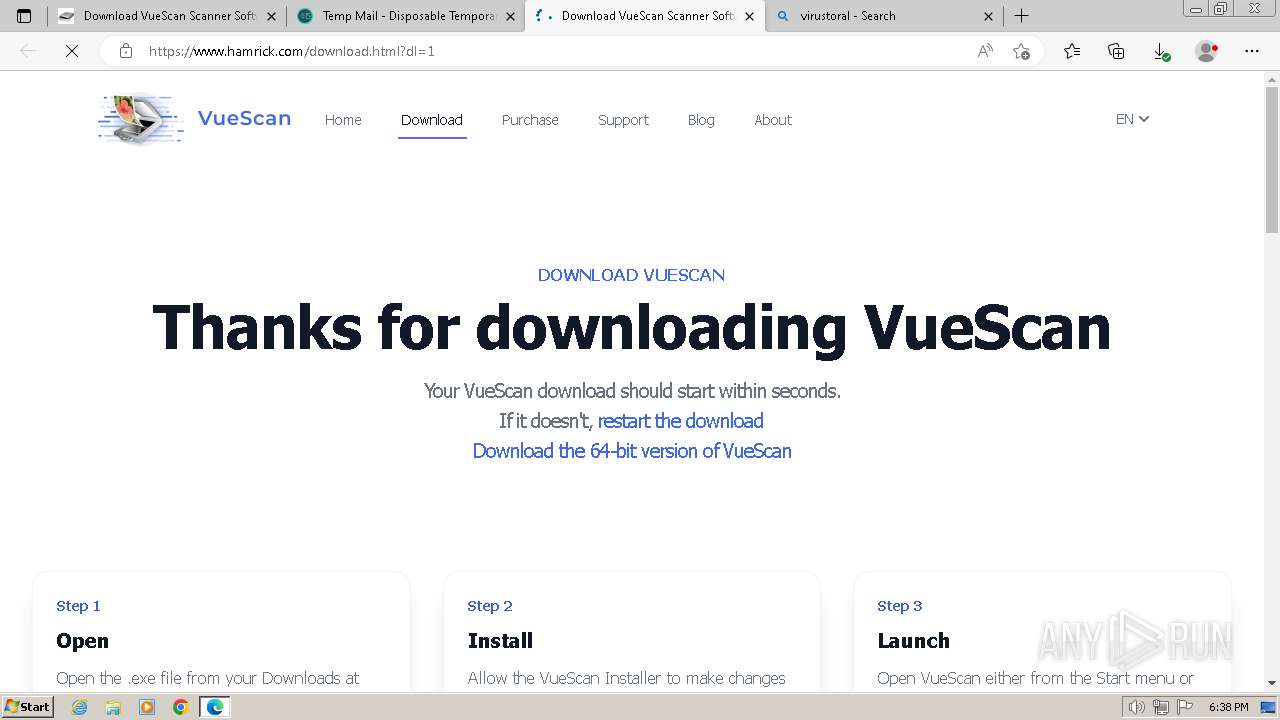
Task: Open Edge Settings and more menu
Action: [x=1252, y=51]
